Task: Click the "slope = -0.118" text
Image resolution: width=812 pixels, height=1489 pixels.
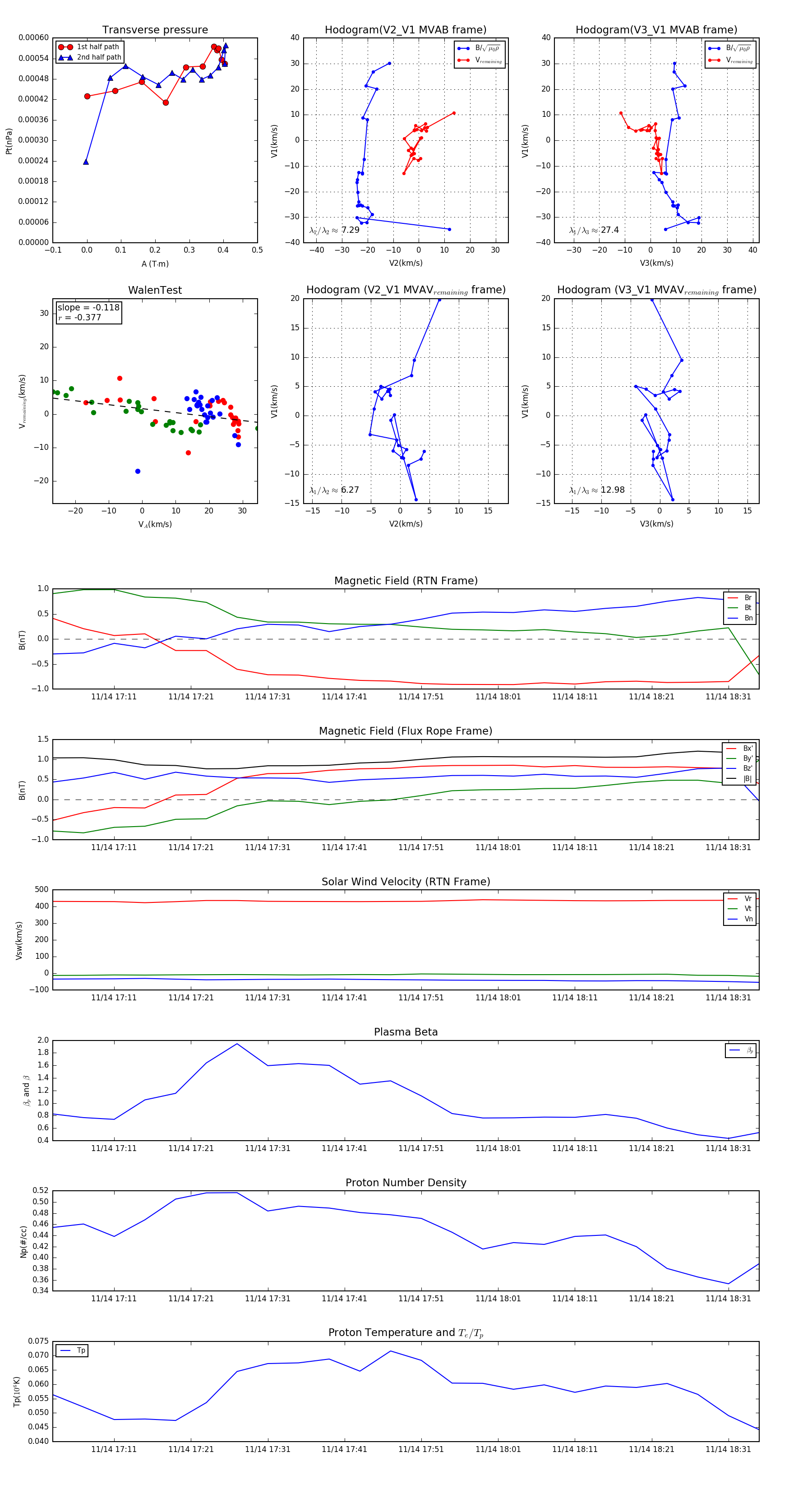Action: click(x=88, y=308)
